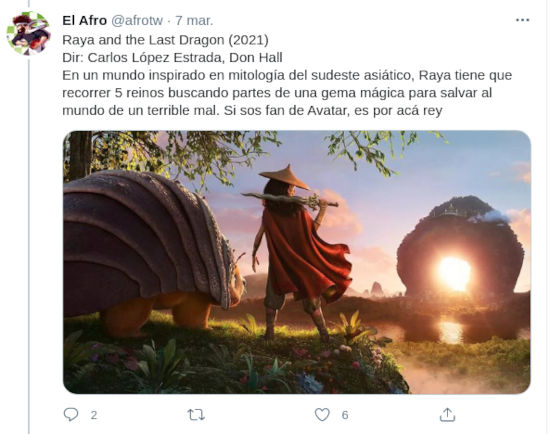Click the reply count number 2

[94, 415]
